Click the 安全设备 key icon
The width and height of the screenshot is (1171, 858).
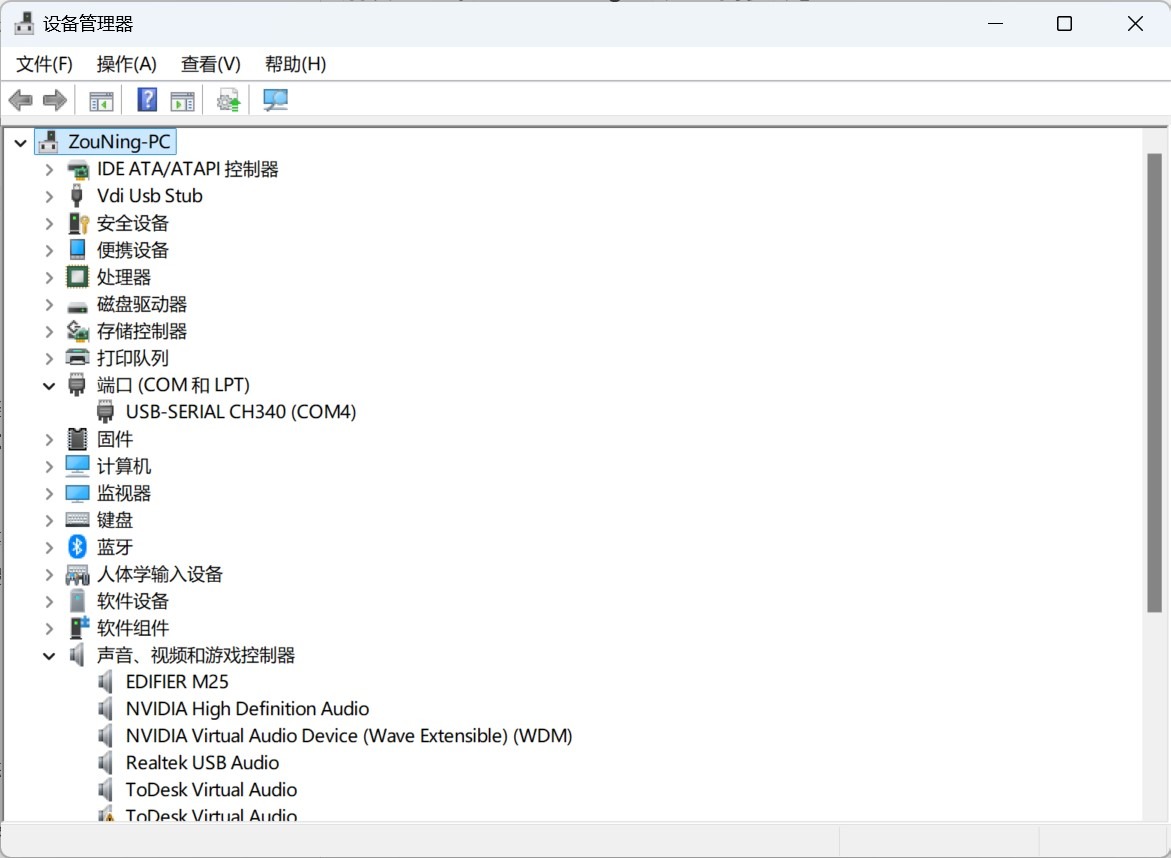pos(78,223)
